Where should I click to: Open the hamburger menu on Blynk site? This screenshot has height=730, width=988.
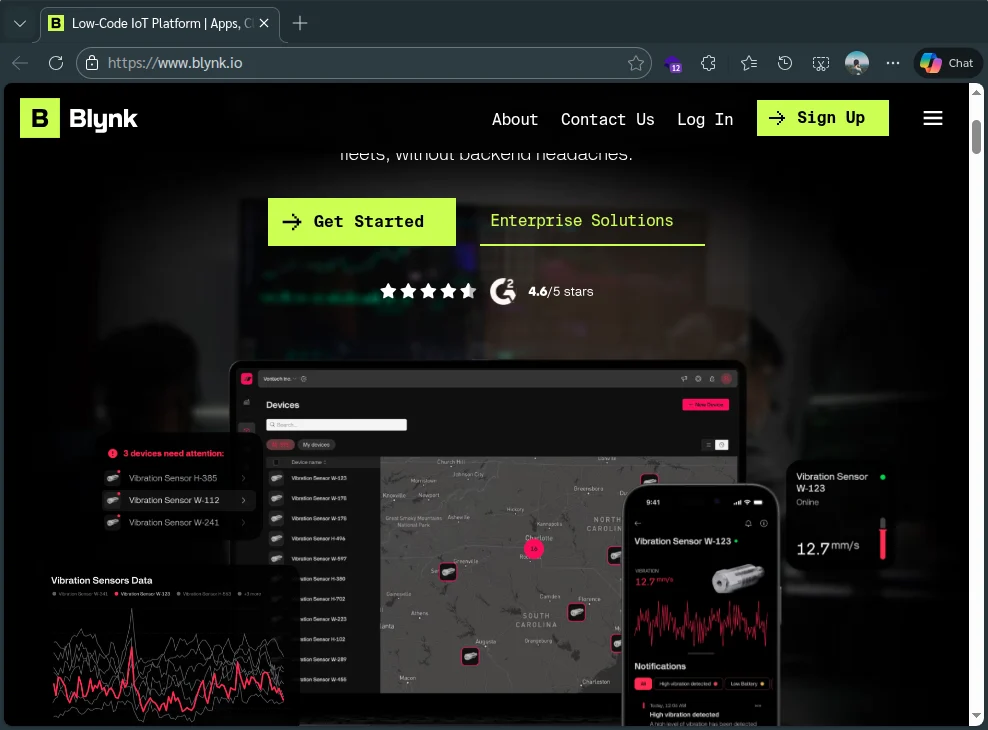932,119
